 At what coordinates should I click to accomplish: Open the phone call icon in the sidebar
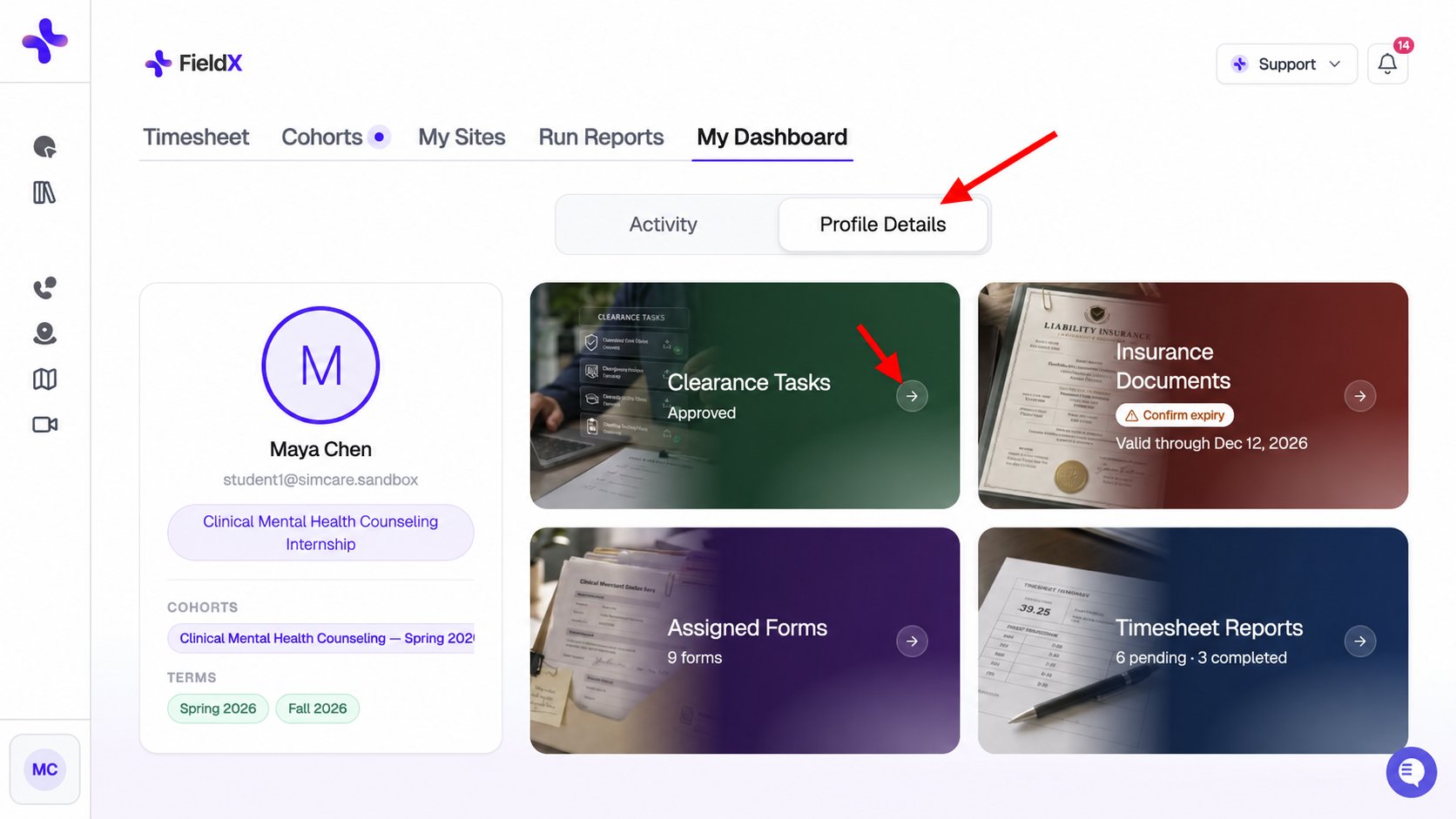point(44,288)
